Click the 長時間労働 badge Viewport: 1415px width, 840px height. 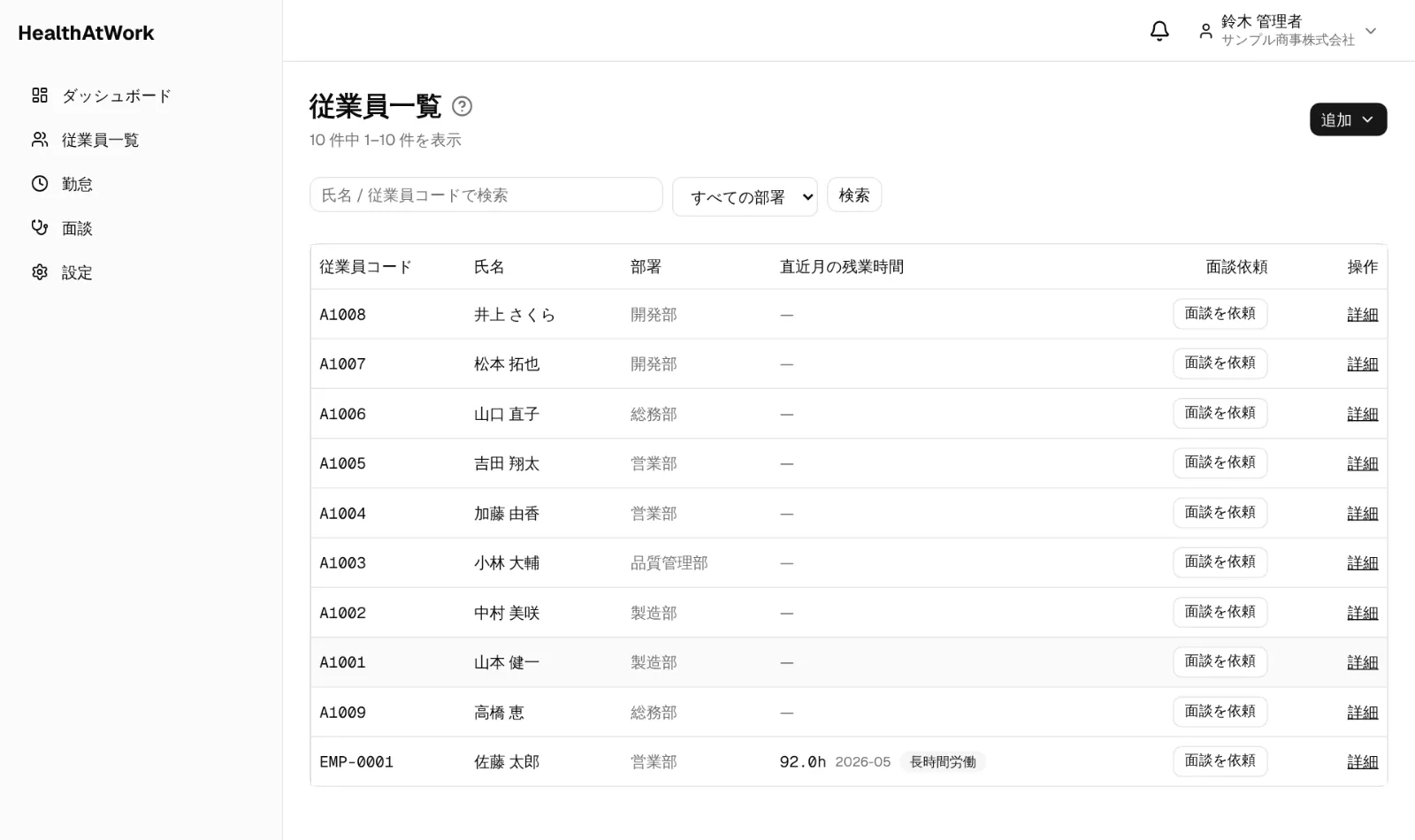(x=943, y=762)
